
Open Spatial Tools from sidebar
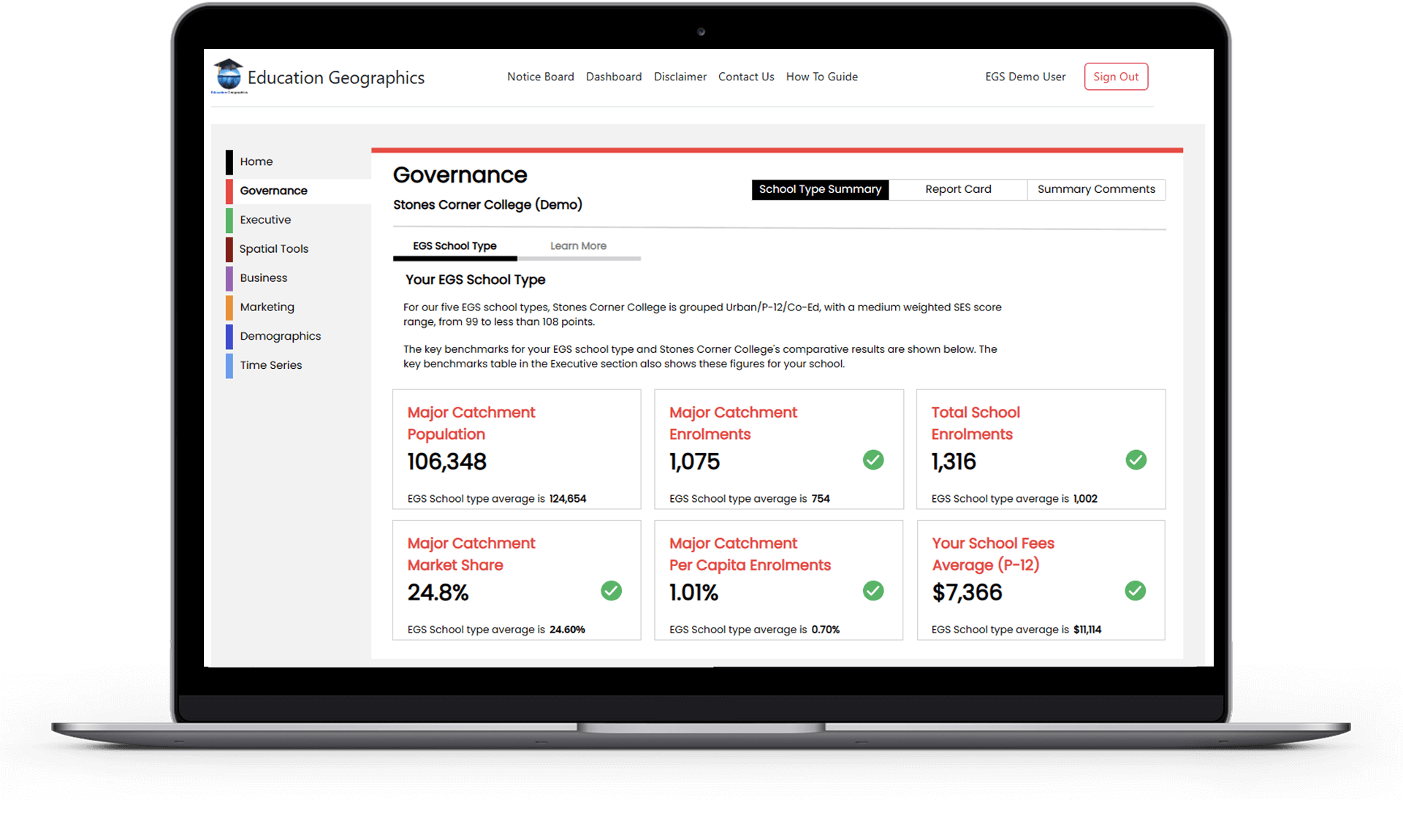[x=273, y=249]
